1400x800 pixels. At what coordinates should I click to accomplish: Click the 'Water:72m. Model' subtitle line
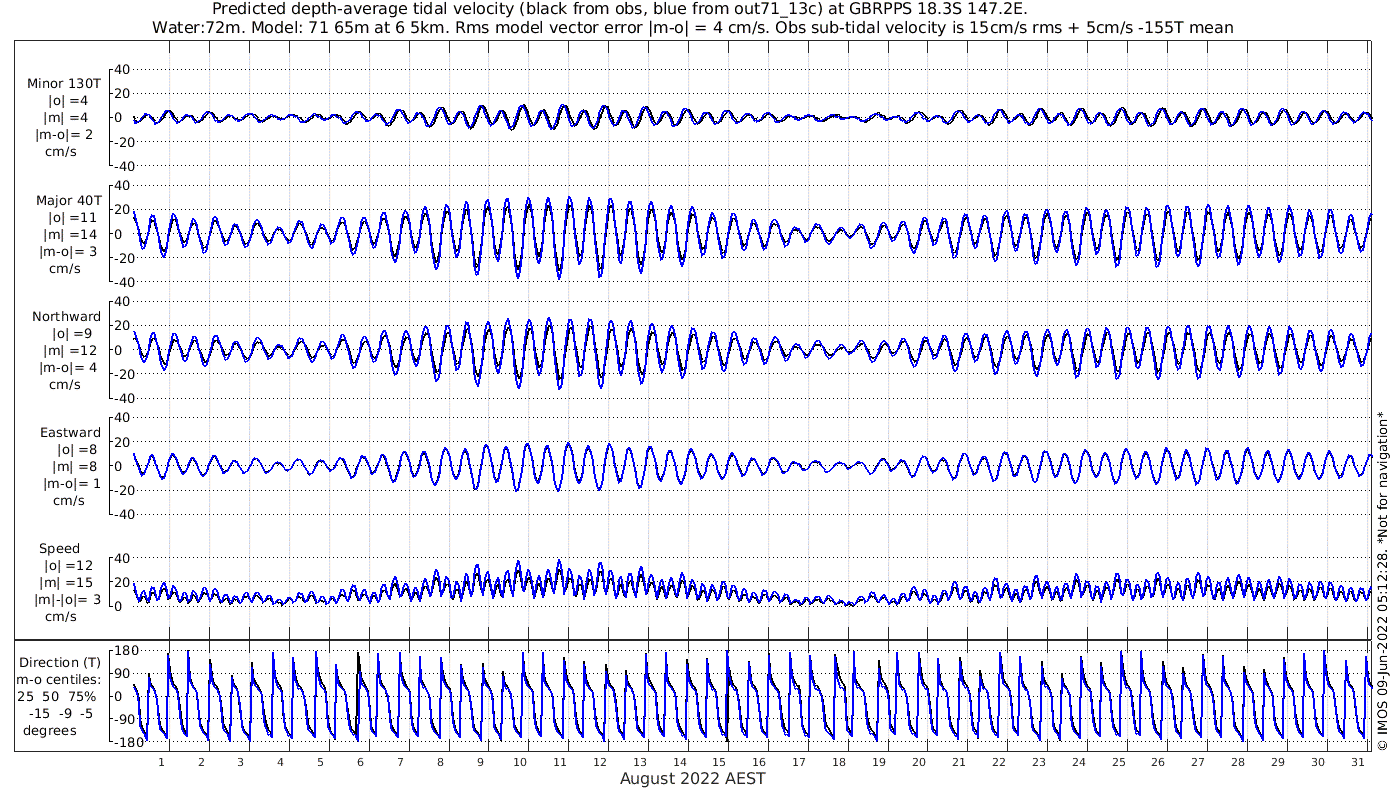click(x=692, y=27)
